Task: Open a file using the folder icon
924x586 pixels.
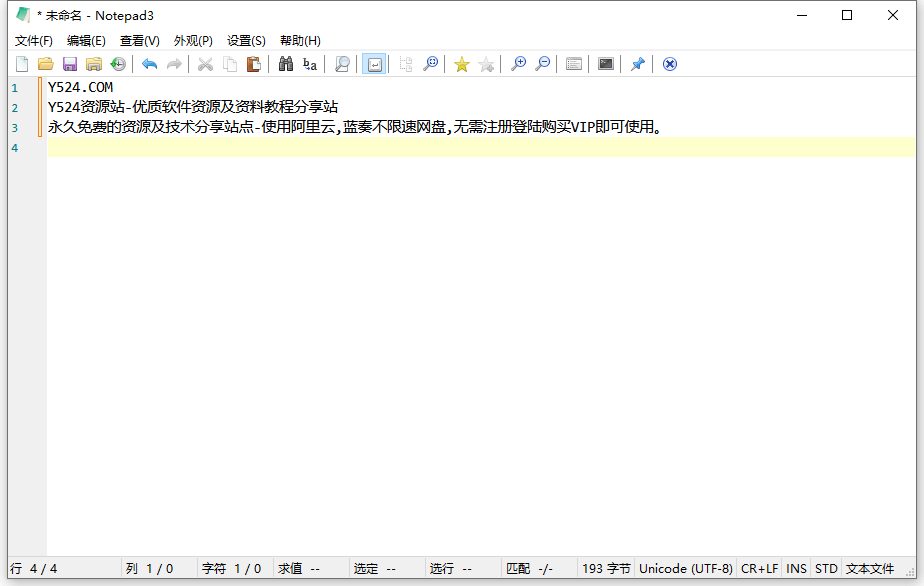Action: (45, 64)
